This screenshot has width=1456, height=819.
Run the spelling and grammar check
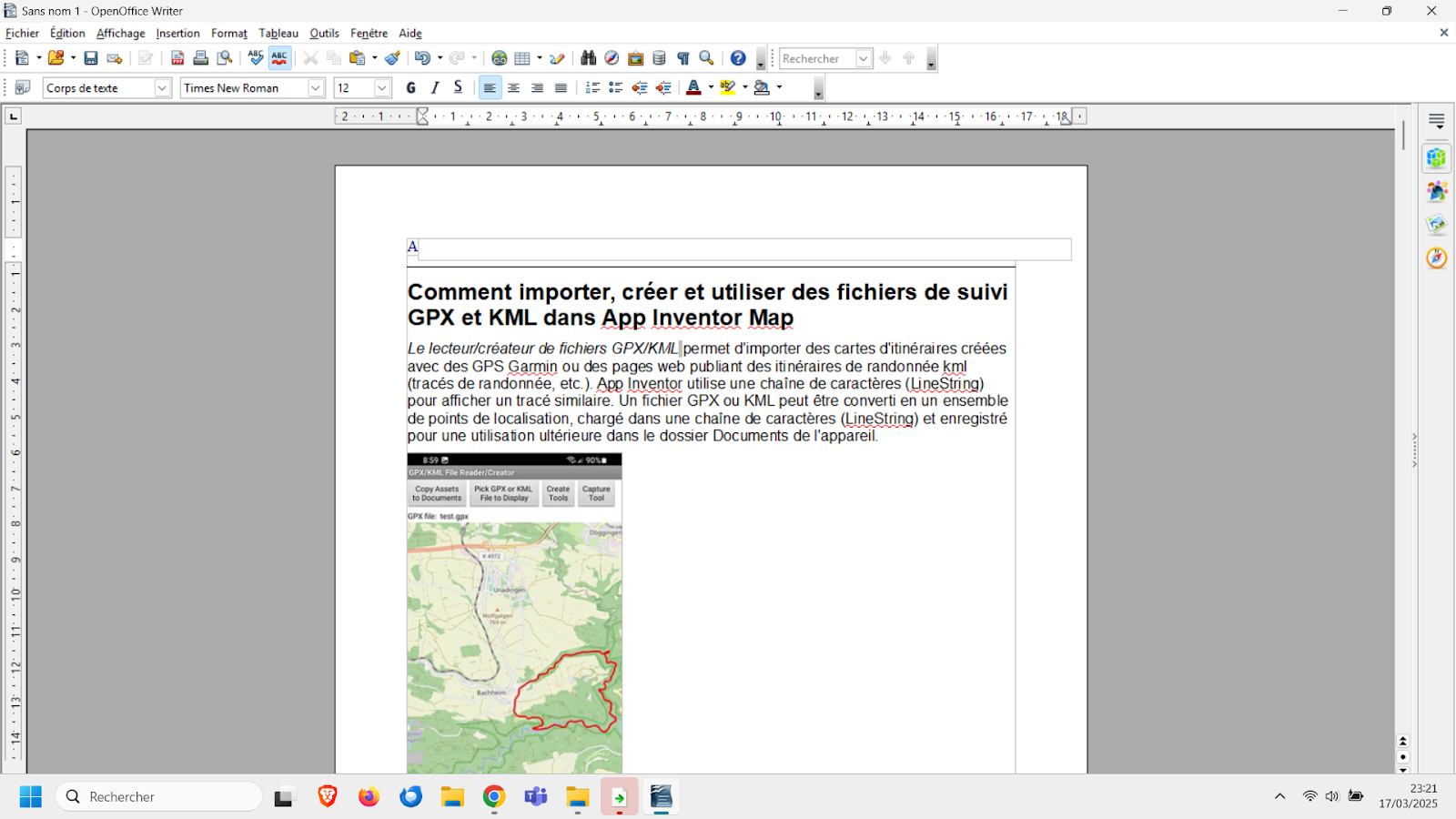256,58
